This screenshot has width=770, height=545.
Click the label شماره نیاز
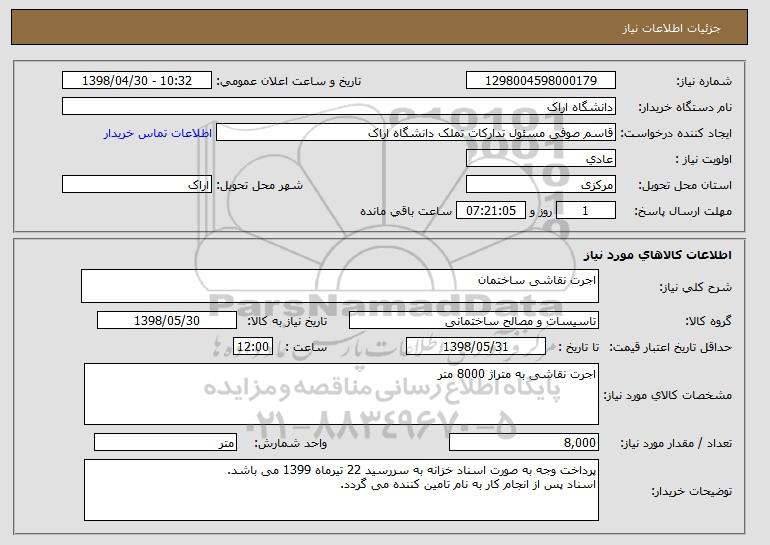(705, 82)
